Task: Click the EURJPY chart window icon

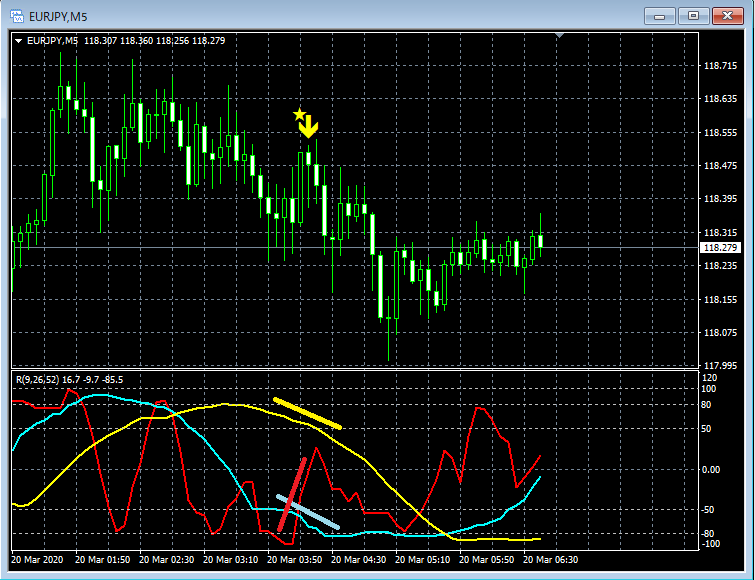Action: tap(17, 16)
